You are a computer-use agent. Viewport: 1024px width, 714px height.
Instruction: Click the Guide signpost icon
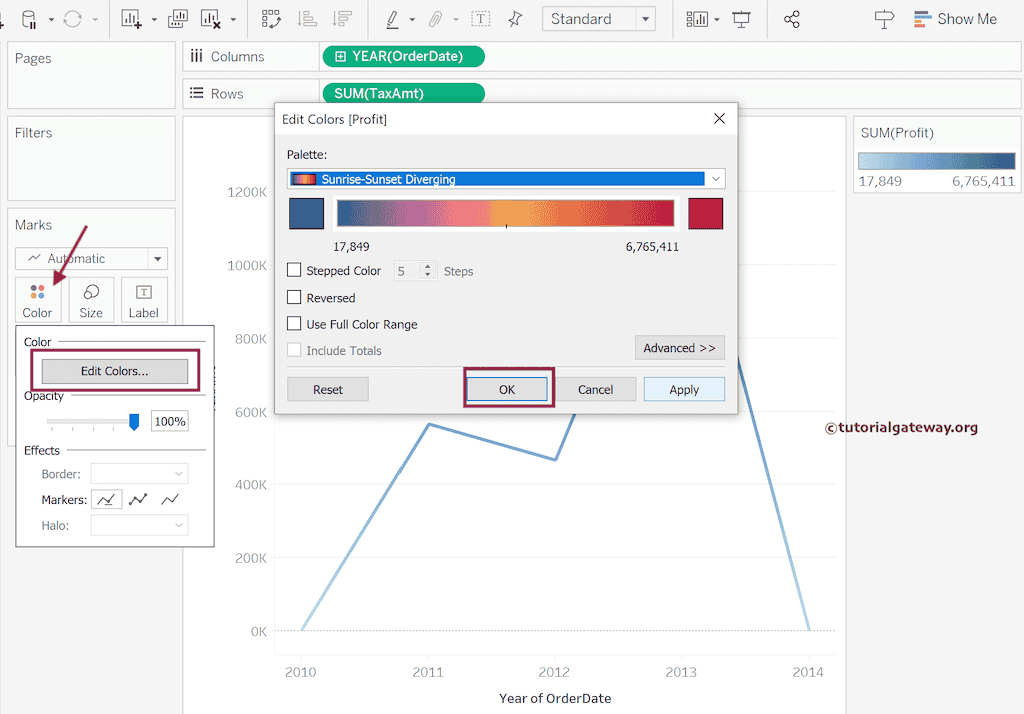(x=884, y=20)
